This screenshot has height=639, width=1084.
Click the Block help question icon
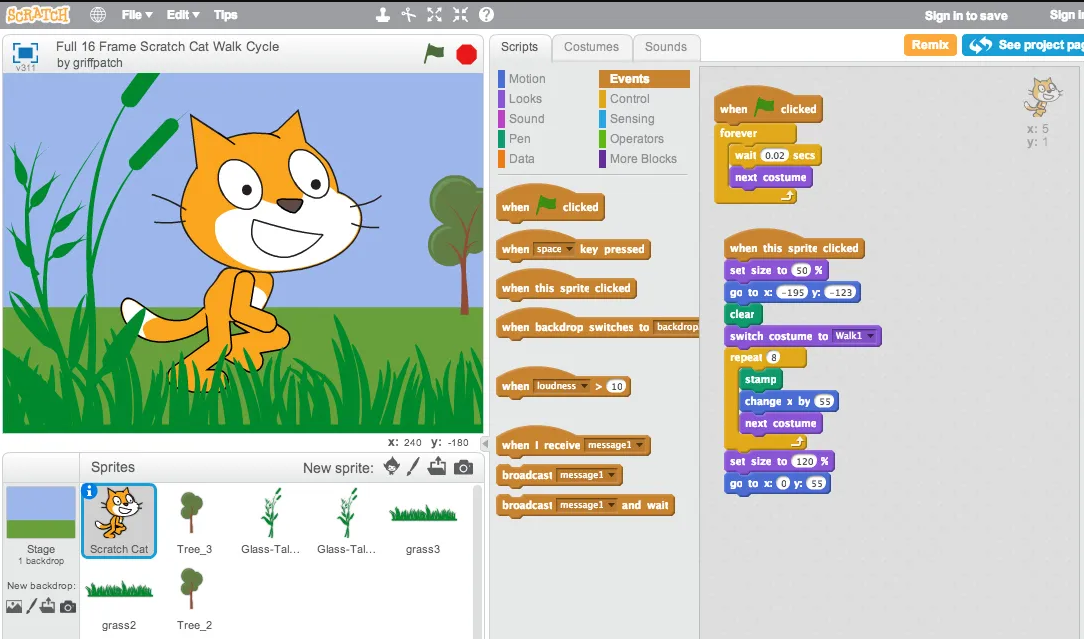tap(486, 15)
